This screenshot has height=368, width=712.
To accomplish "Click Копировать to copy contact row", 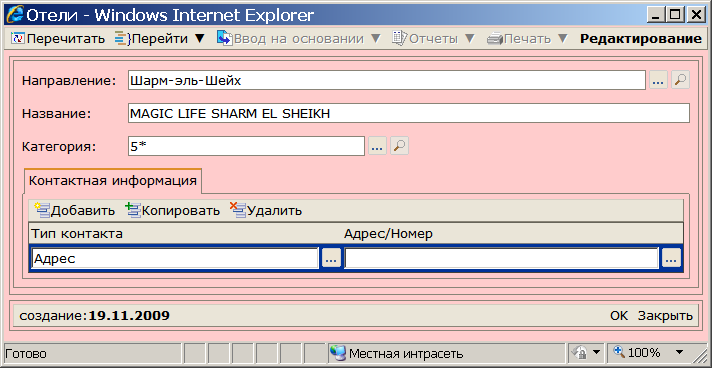I will [x=173, y=210].
